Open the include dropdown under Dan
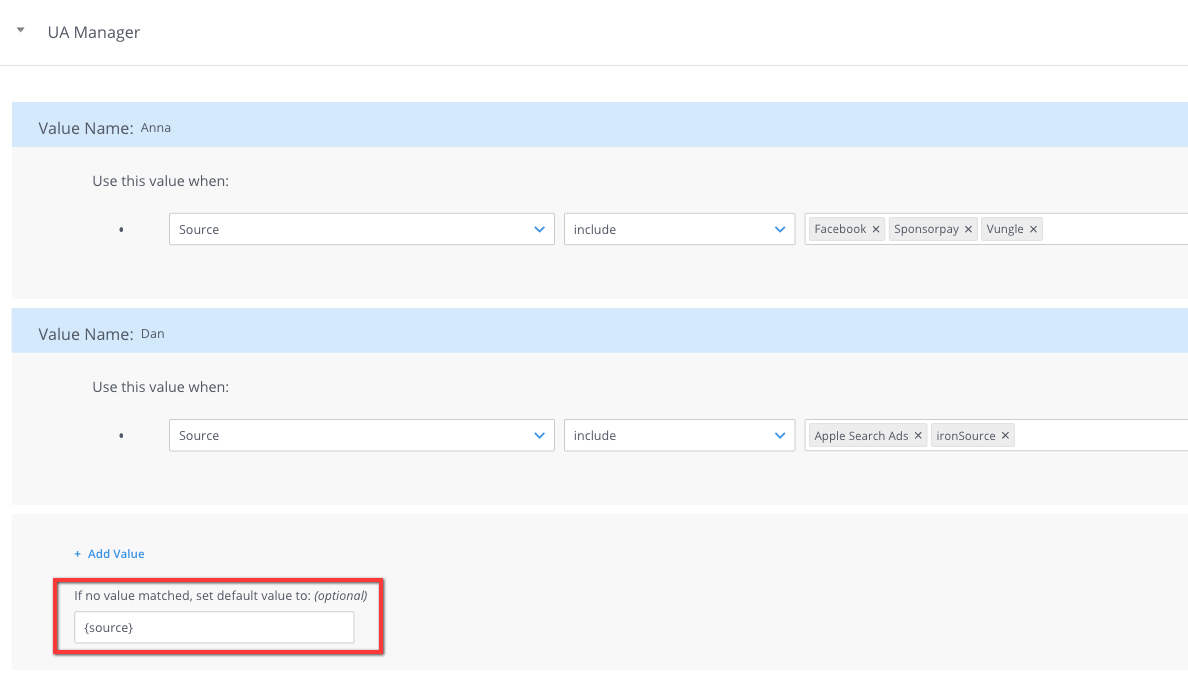Viewport: 1188px width, 678px height. 679,435
